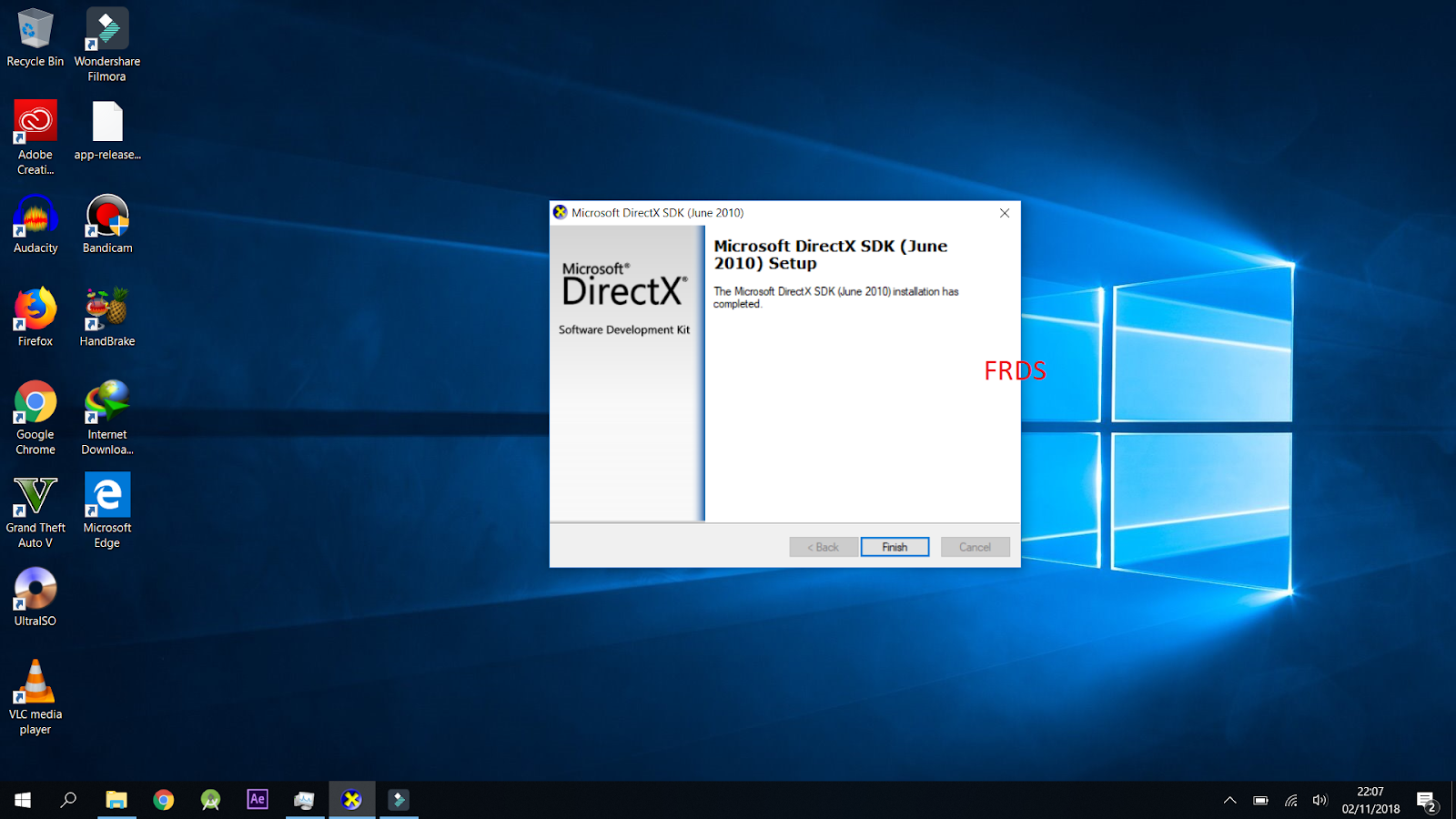Click the dialog title bar text
1456x819 pixels.
pos(658,213)
